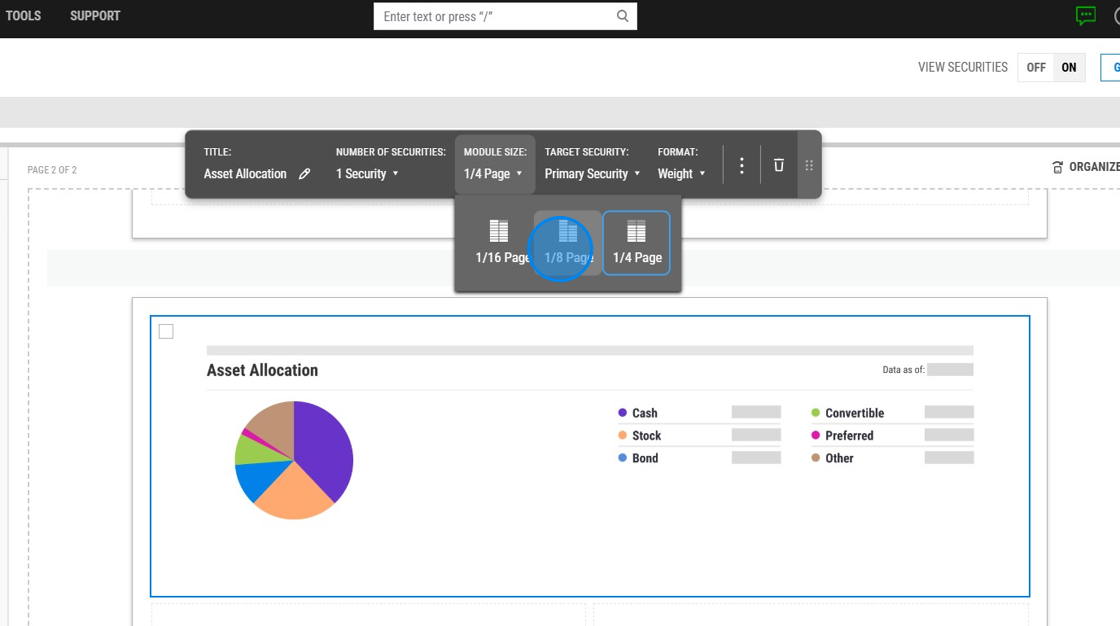Click the Asset Allocation pie chart
Viewport: 1120px width, 626px height.
[x=294, y=459]
